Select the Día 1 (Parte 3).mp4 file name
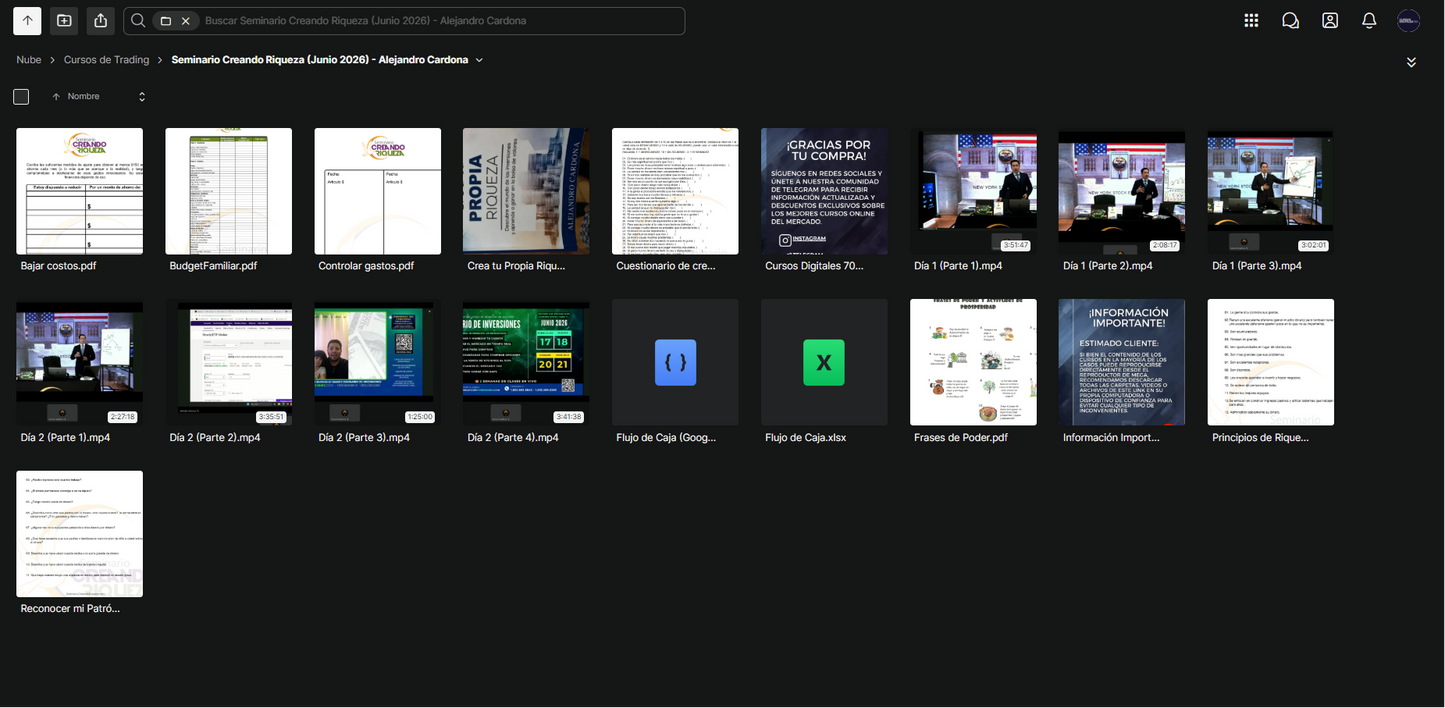The width and height of the screenshot is (1445, 708). point(1257,266)
